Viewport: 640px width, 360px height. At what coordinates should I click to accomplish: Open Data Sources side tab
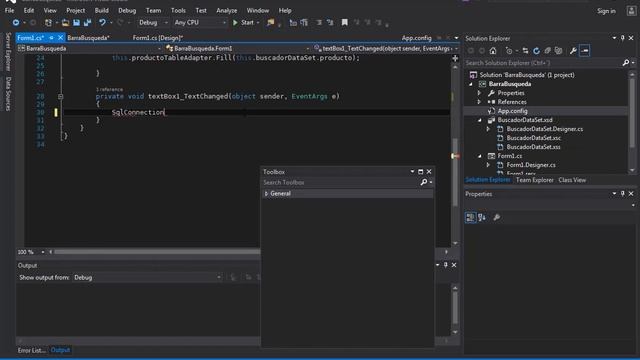[8, 94]
